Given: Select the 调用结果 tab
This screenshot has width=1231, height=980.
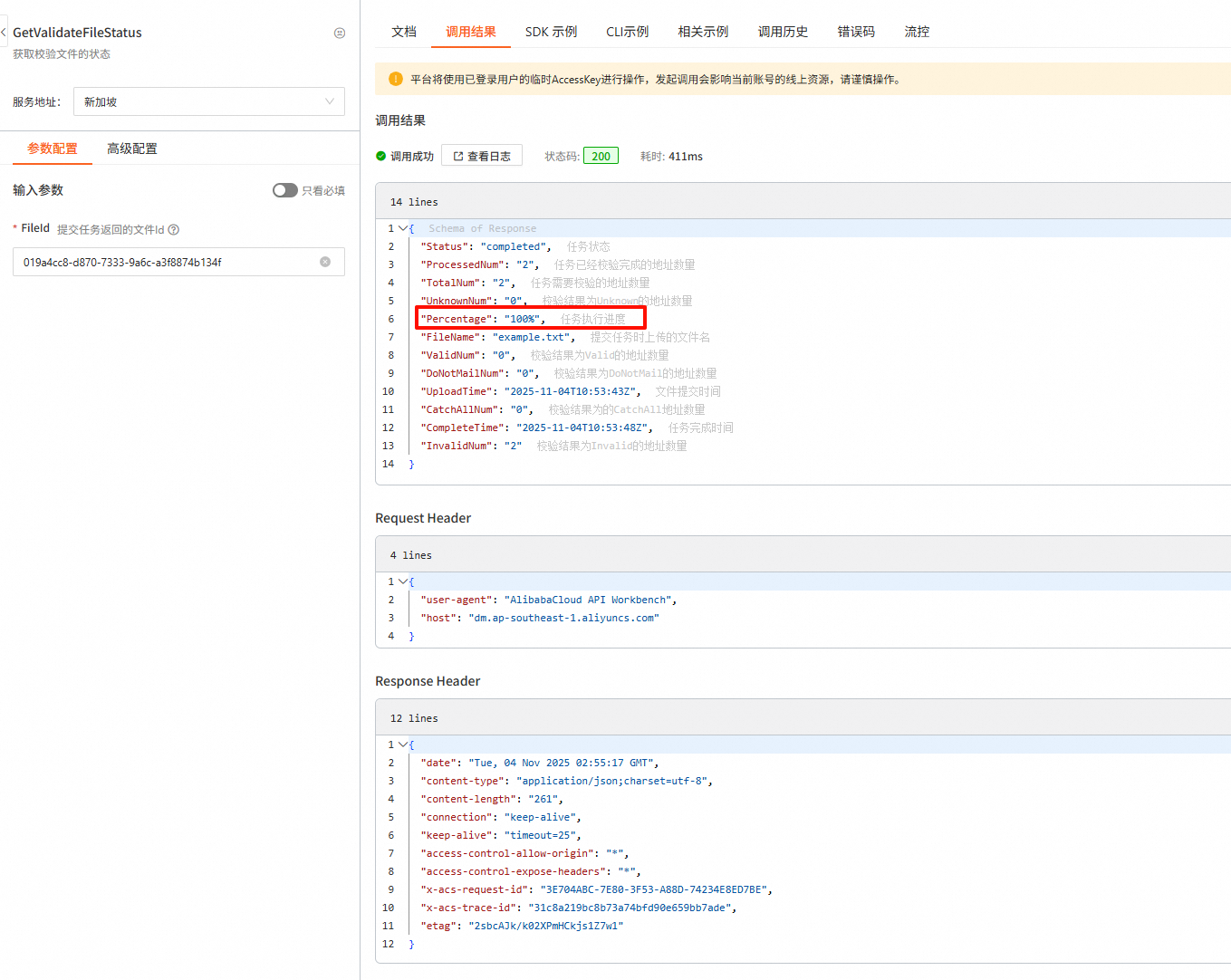Looking at the screenshot, I should (x=471, y=32).
